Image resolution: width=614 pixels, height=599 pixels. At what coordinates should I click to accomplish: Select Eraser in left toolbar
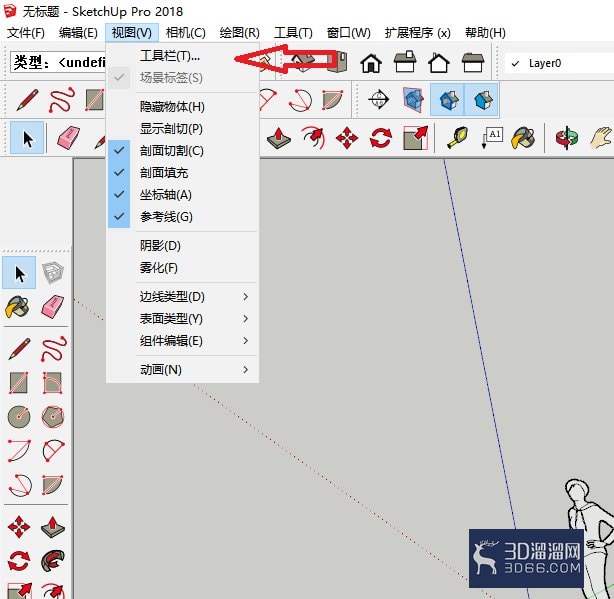pos(52,306)
